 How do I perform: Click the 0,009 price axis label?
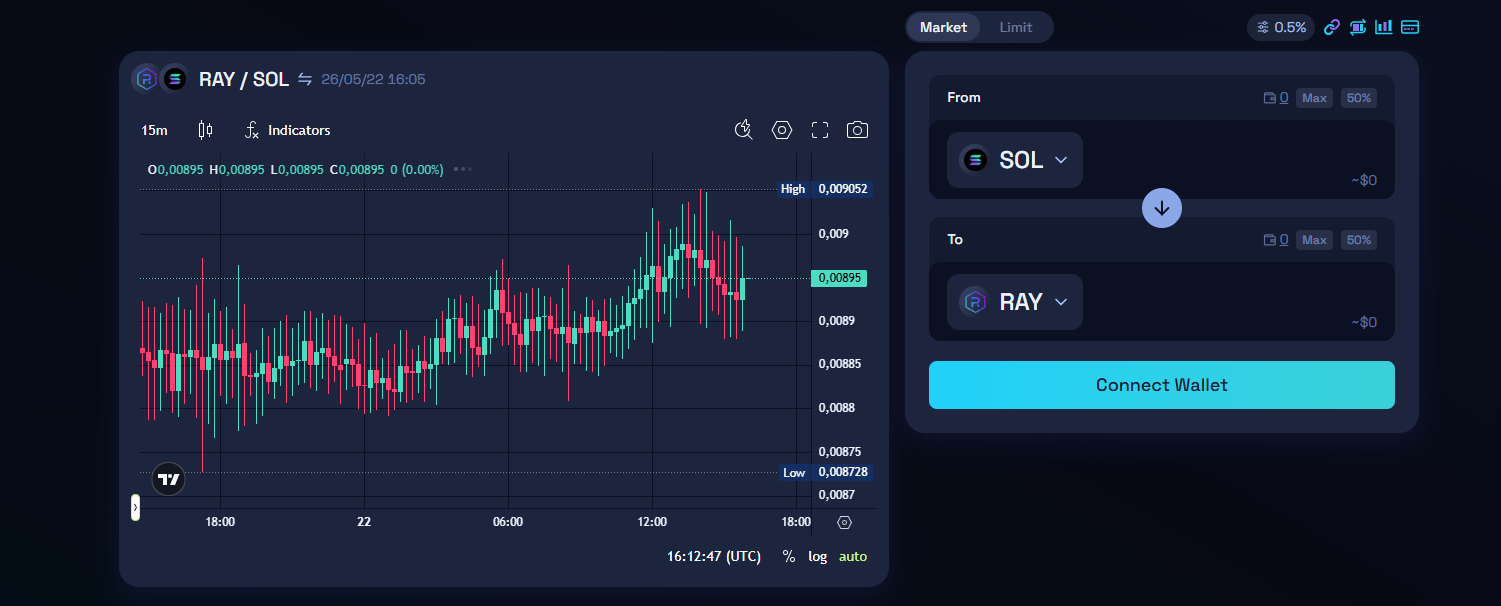point(833,234)
